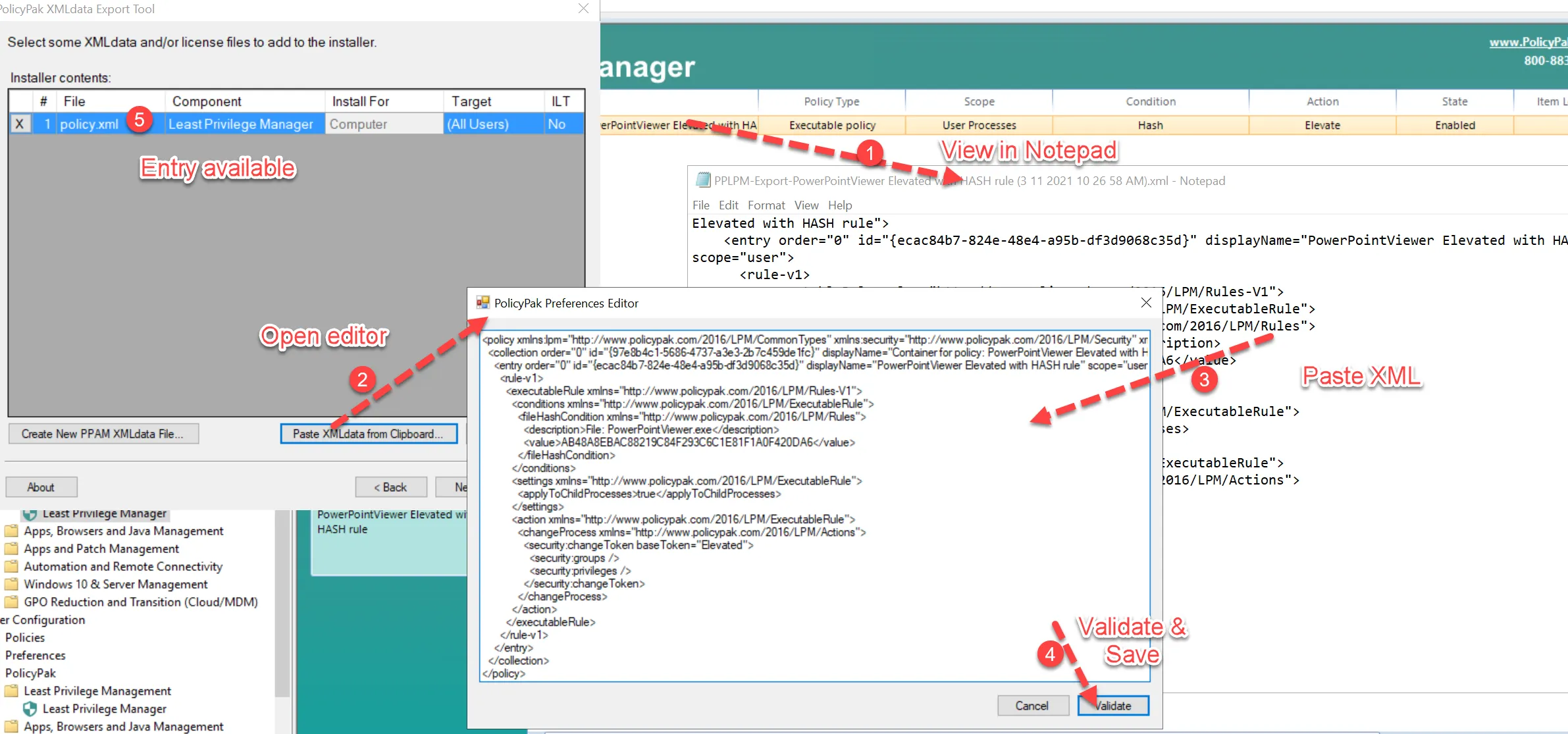
Task: Select the Enabled state cell
Action: click(1455, 125)
